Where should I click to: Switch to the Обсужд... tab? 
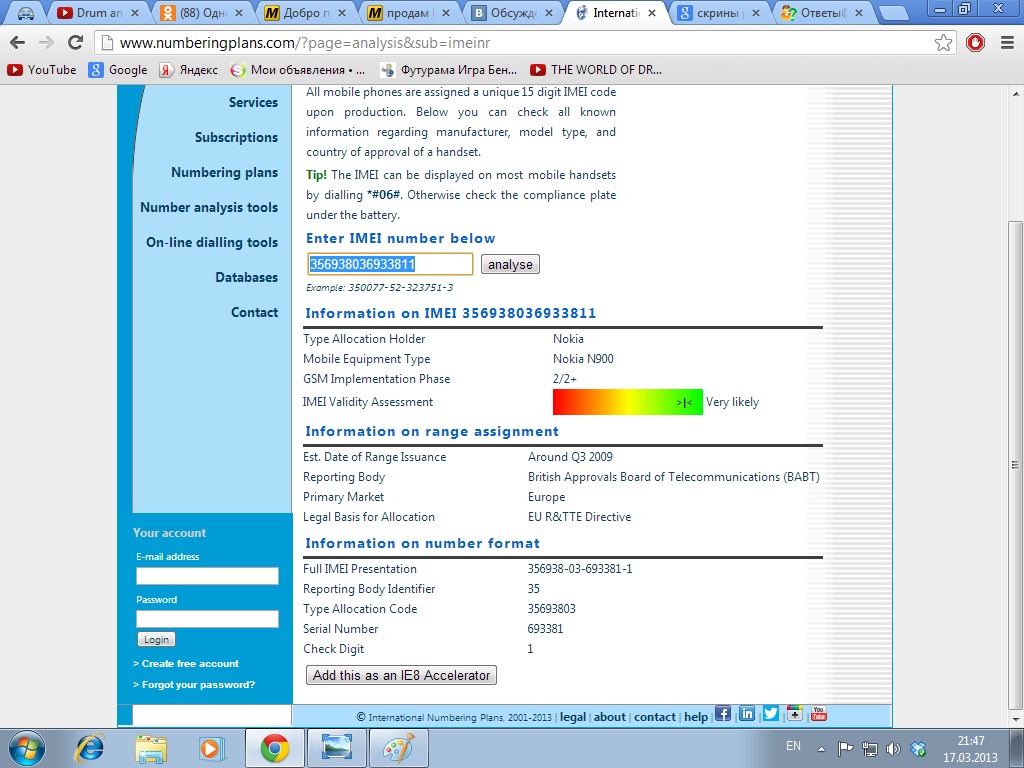point(511,13)
